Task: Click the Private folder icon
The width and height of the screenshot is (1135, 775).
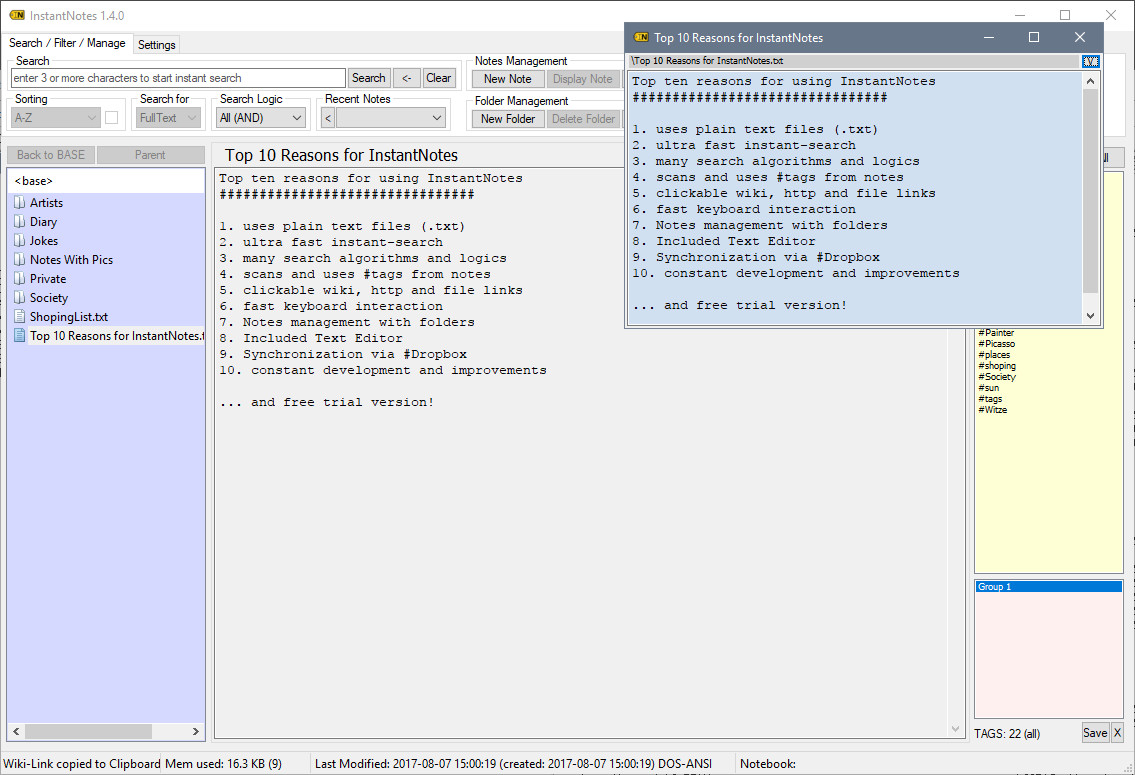Action: pos(20,279)
